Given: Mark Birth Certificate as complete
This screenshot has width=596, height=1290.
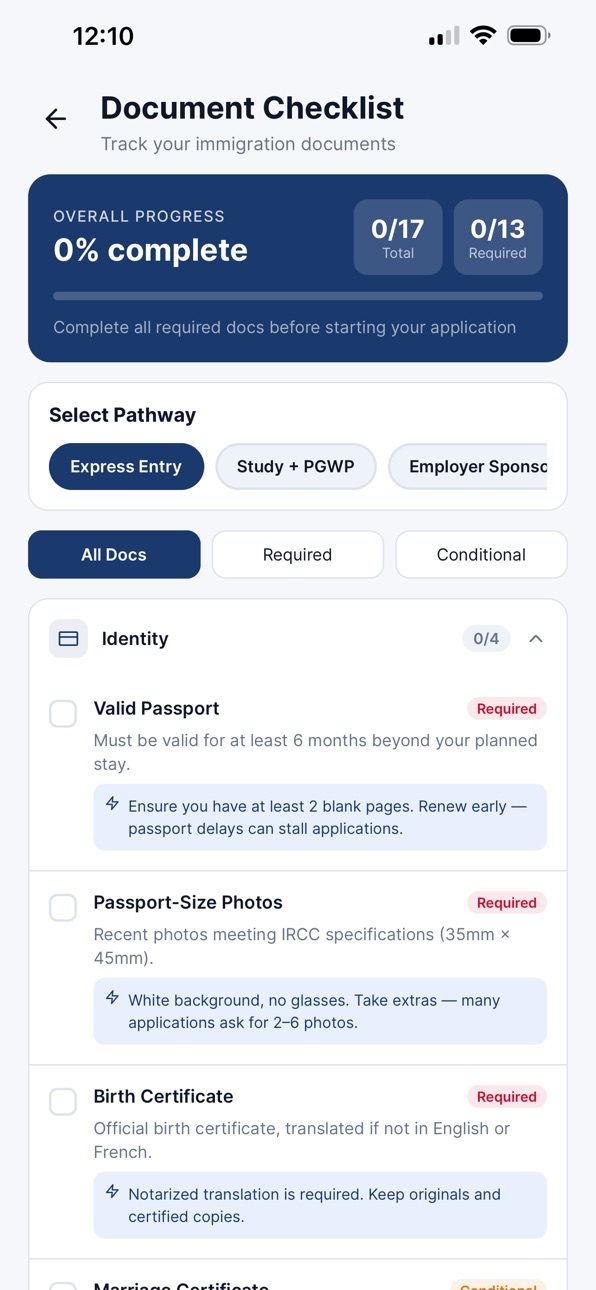Looking at the screenshot, I should click(63, 1101).
